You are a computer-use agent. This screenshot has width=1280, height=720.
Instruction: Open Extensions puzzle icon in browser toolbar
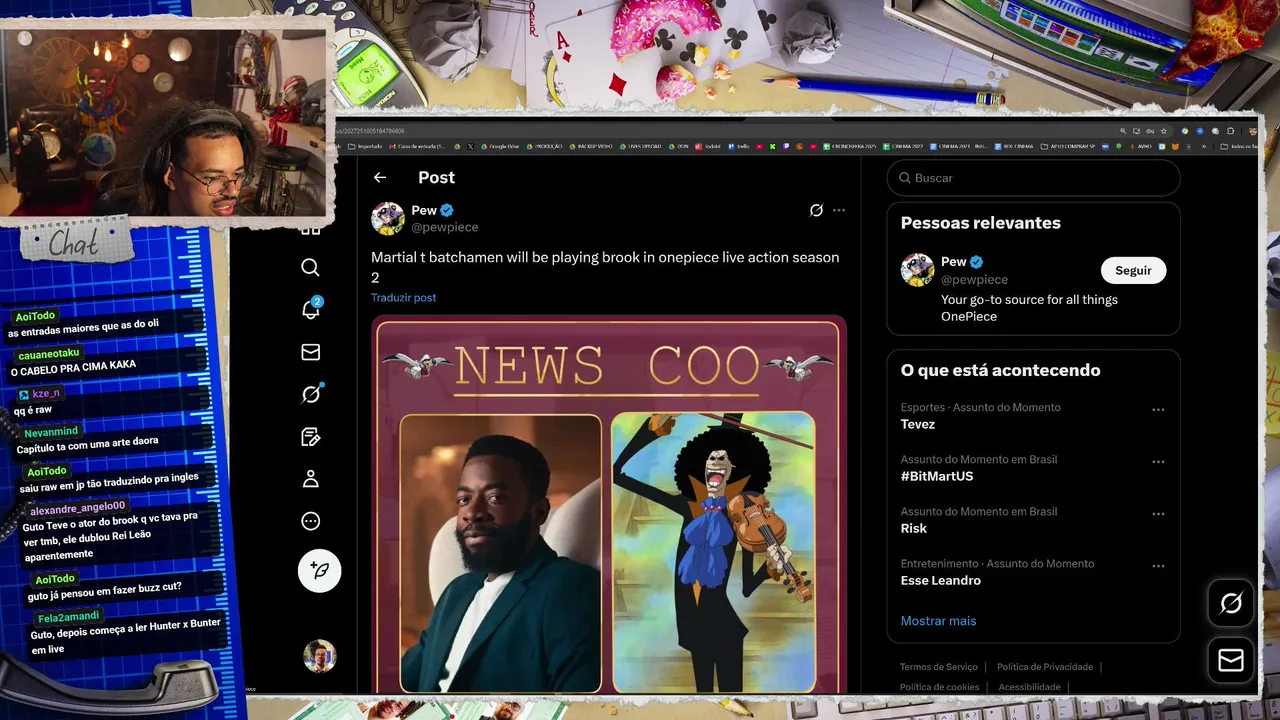coord(1231,131)
